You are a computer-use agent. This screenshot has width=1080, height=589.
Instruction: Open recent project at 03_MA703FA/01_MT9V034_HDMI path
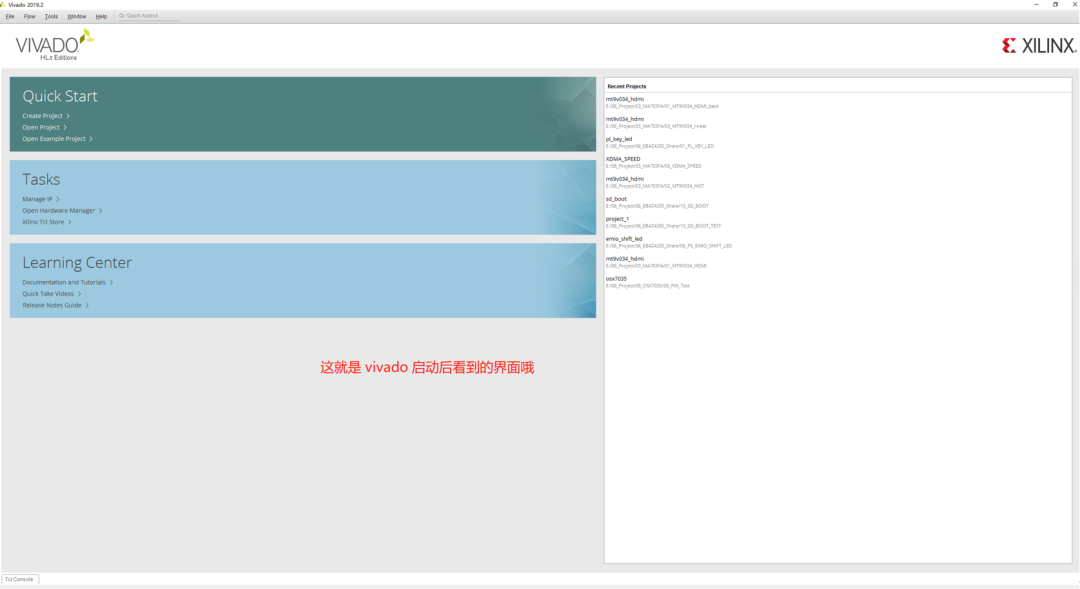click(656, 262)
